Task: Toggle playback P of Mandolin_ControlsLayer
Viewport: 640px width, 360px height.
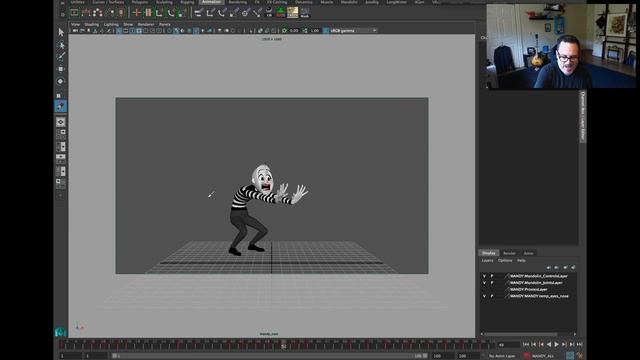Action: (x=492, y=276)
